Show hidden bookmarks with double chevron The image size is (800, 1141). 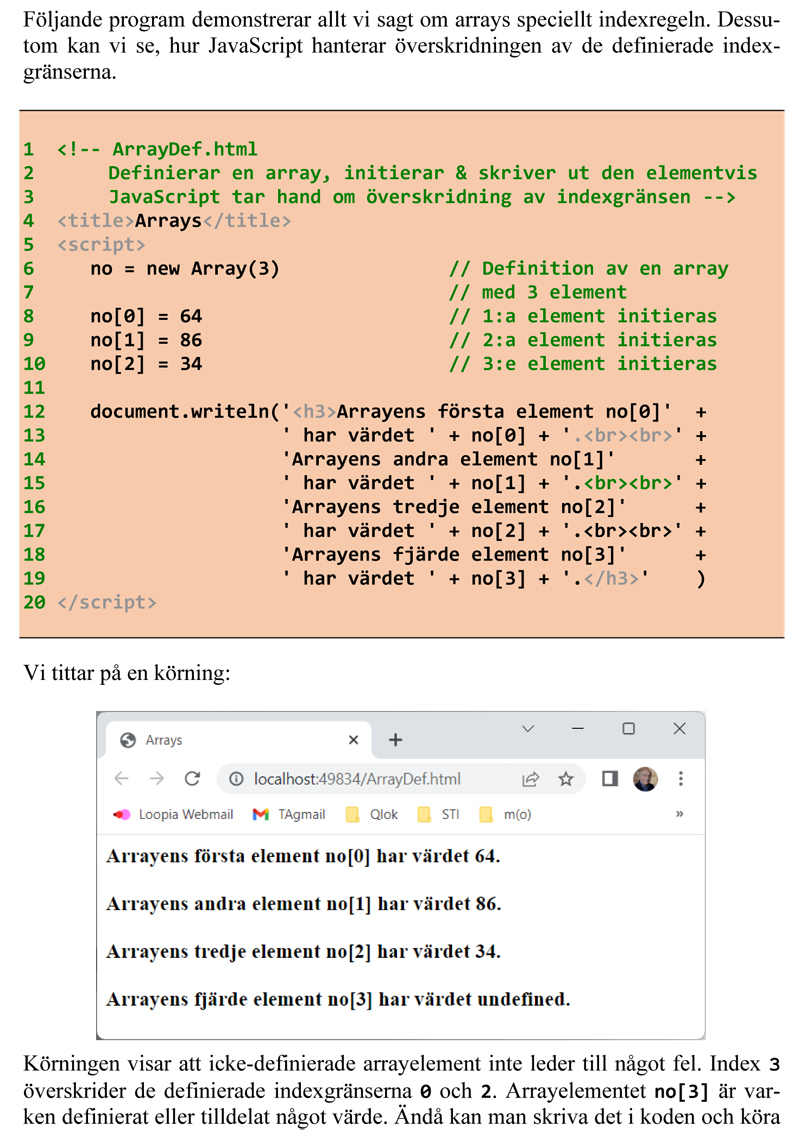pos(680,814)
